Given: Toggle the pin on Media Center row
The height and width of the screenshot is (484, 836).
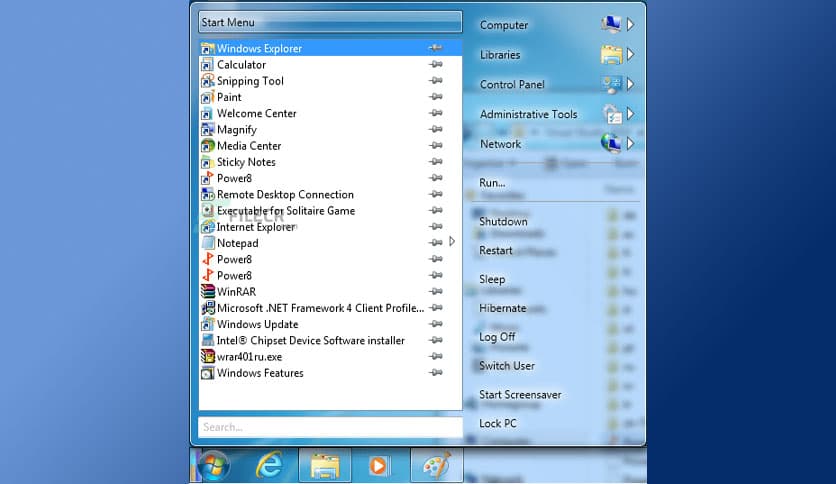Looking at the screenshot, I should [436, 146].
